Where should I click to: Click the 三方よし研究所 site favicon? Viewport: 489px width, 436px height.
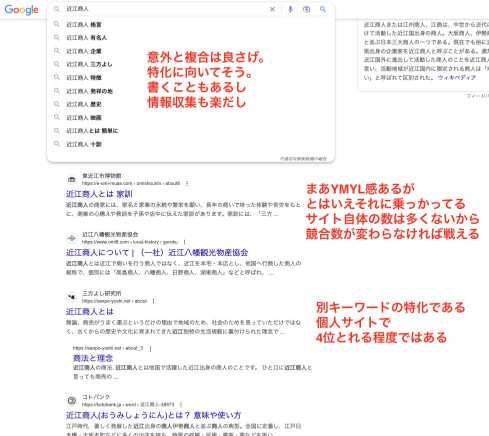click(x=71, y=297)
